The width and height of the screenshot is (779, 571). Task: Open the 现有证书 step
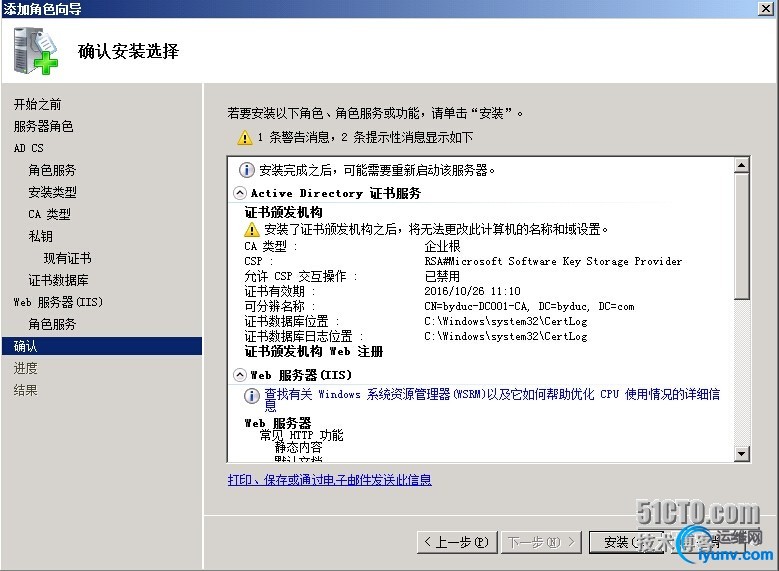tap(67, 258)
